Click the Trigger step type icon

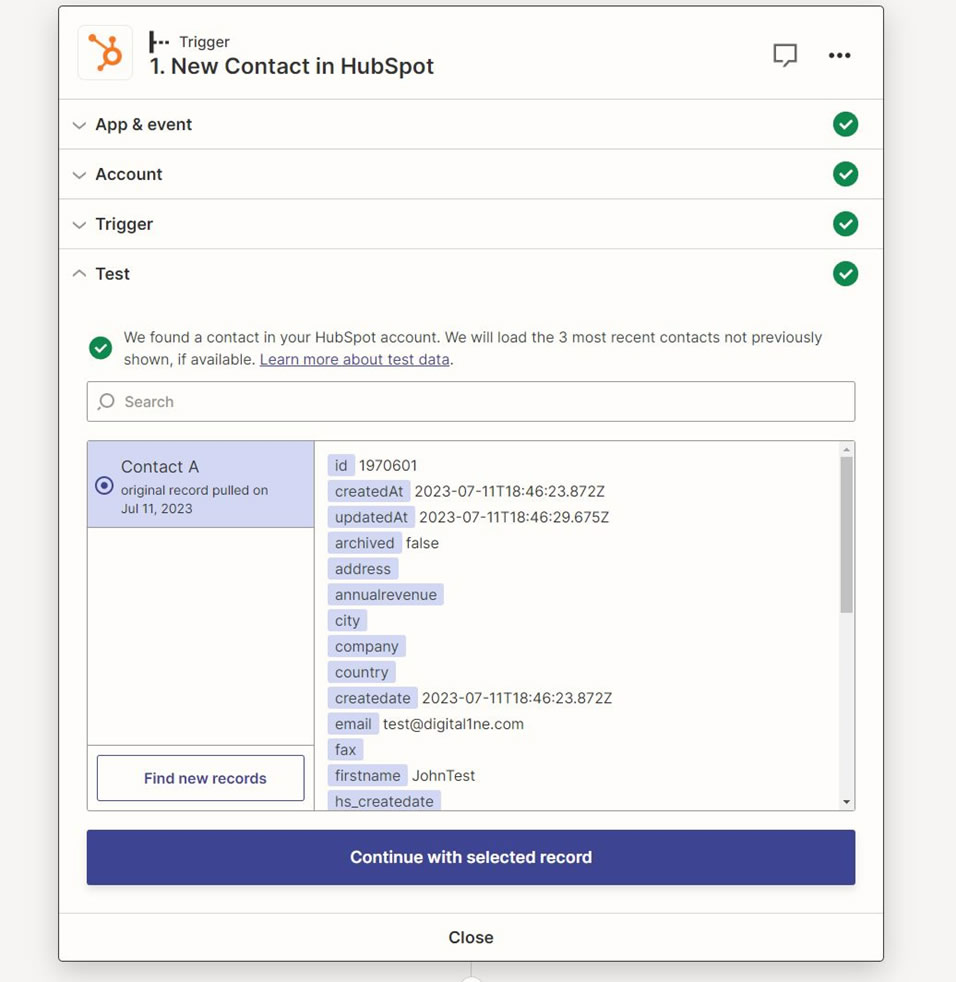[x=158, y=42]
